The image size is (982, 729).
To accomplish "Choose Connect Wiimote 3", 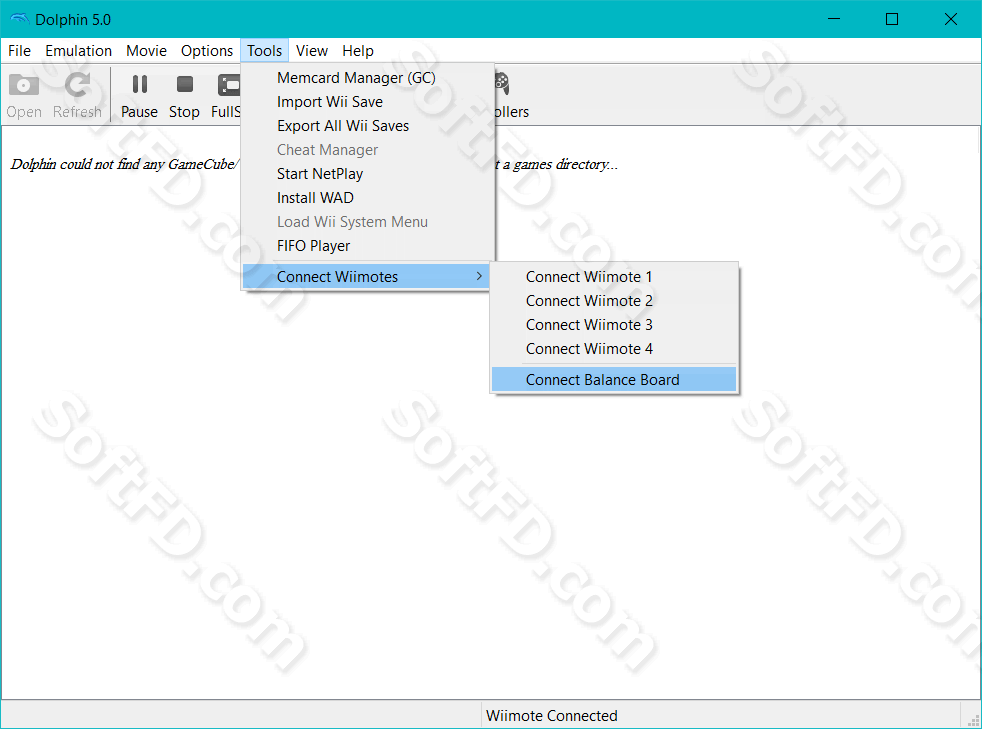I will click(x=614, y=324).
